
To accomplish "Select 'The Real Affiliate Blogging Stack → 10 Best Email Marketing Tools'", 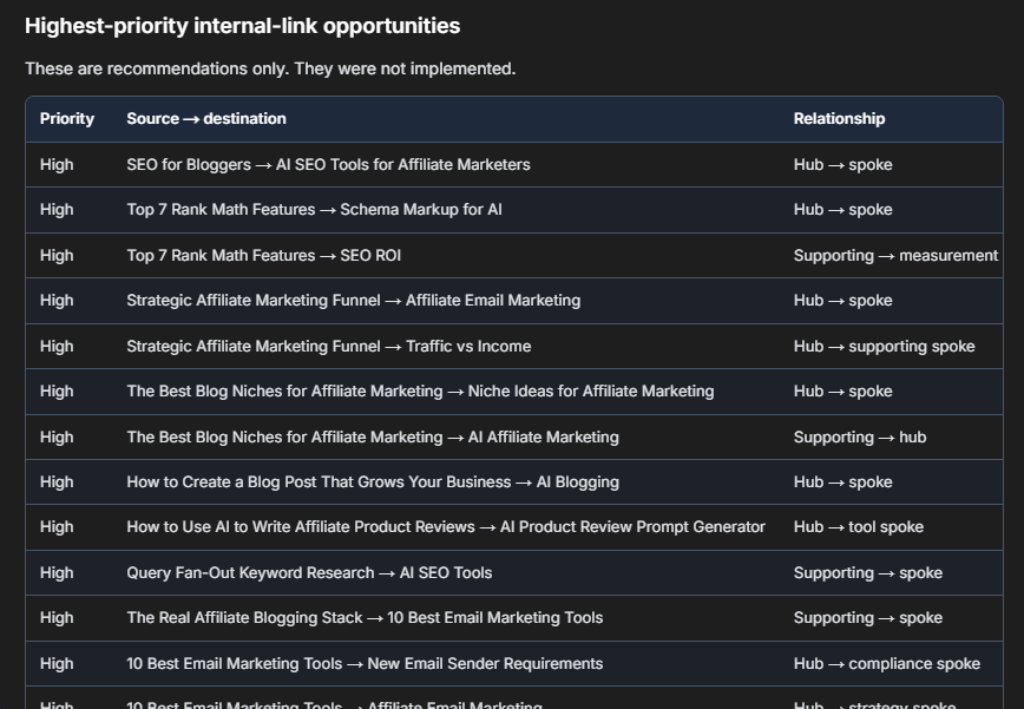I will [x=364, y=618].
